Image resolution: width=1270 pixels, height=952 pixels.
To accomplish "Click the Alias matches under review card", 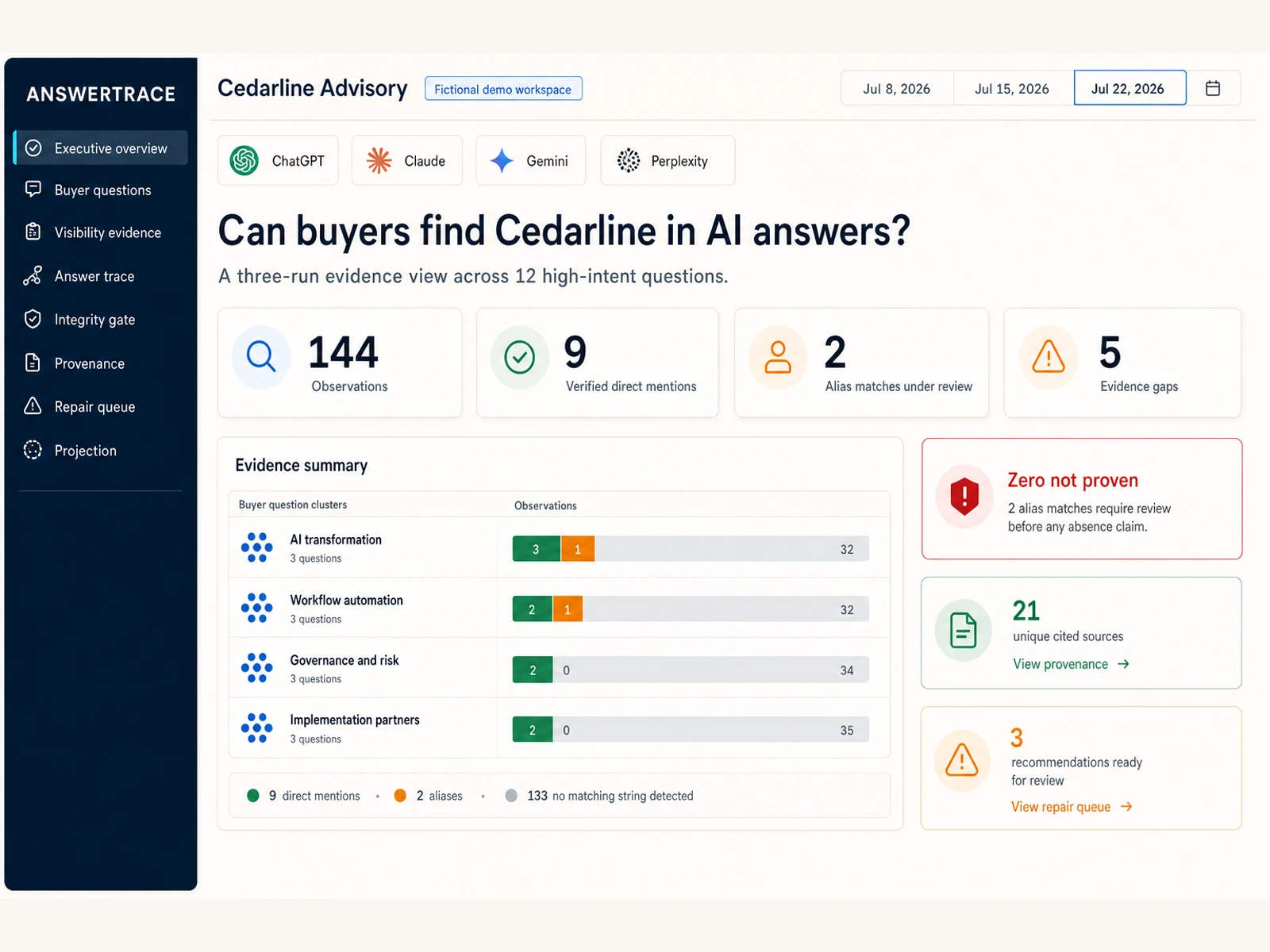I will 862,363.
